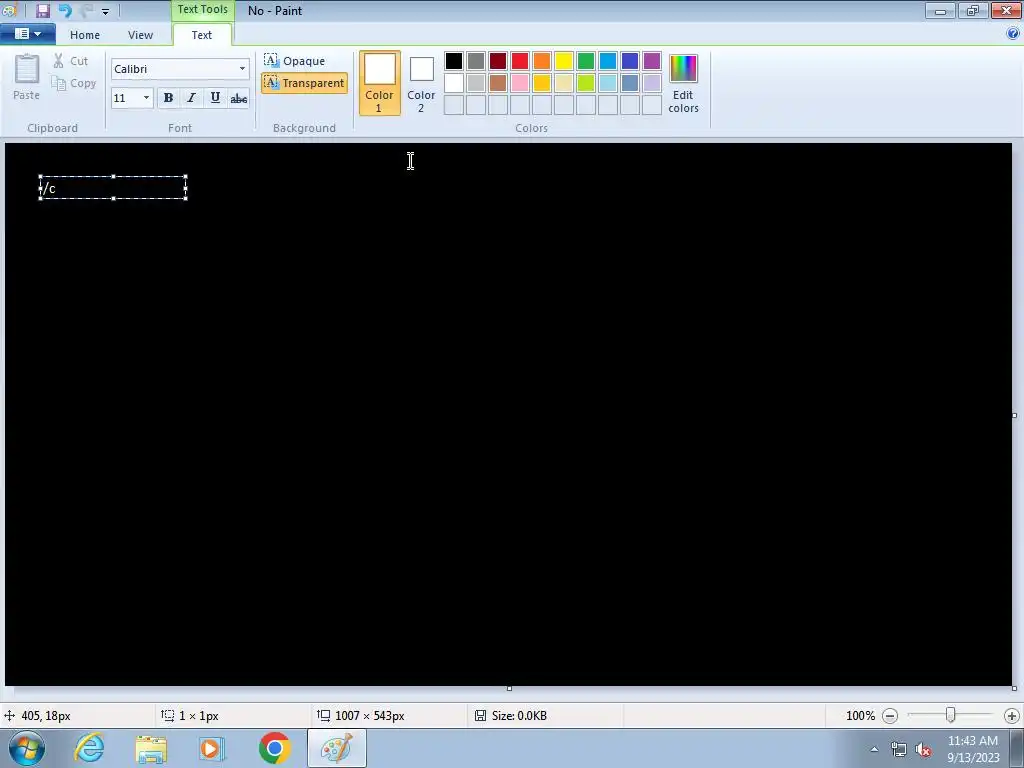Click the Paste clipboard icon
Screen dimensions: 1024x768
click(x=27, y=68)
